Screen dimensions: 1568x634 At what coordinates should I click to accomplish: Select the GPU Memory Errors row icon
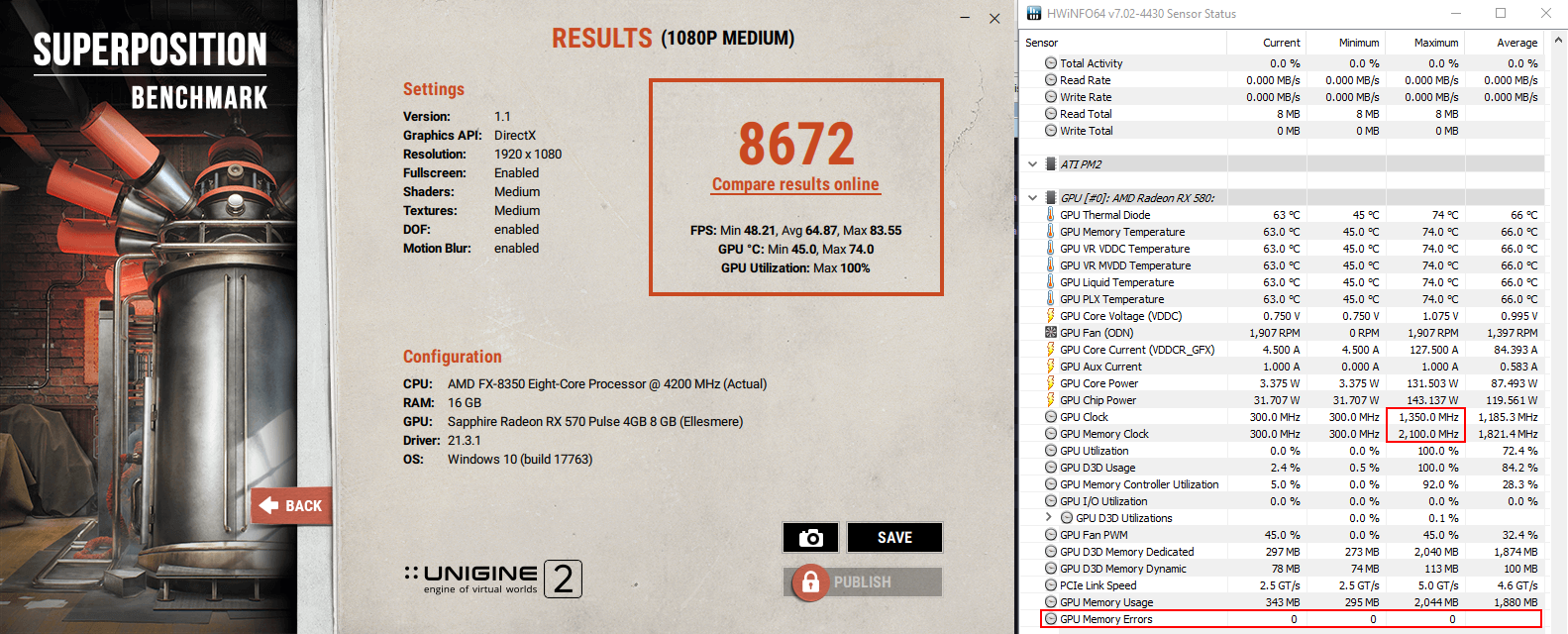[1051, 619]
